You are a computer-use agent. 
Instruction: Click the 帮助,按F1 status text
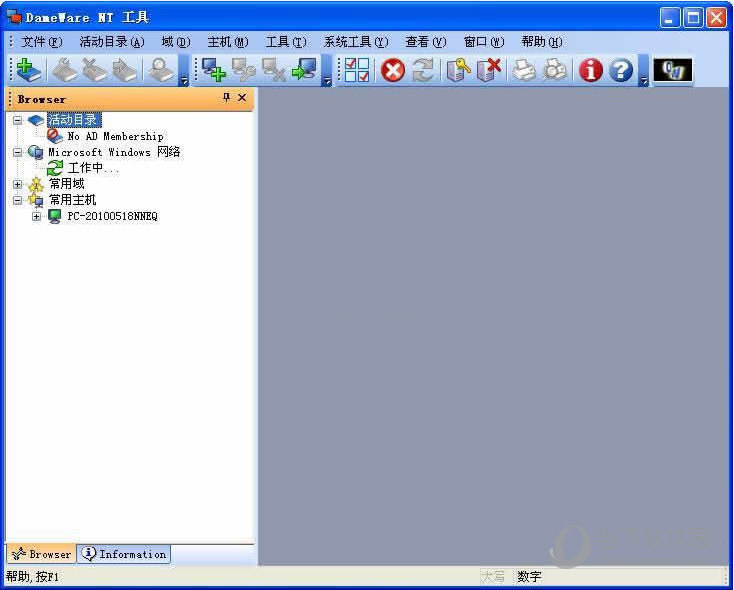(x=33, y=577)
